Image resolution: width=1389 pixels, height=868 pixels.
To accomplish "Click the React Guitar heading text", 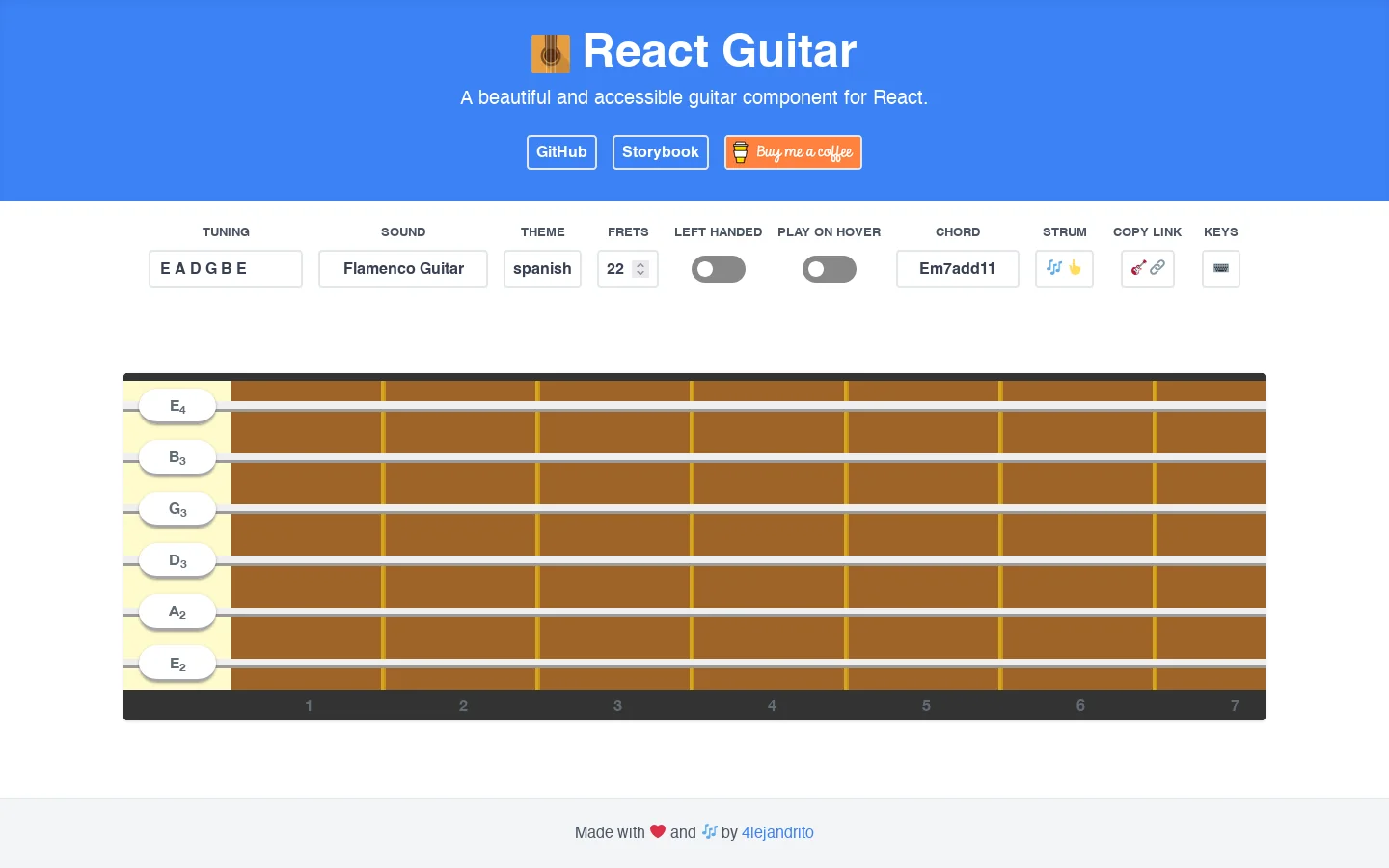I will [720, 51].
